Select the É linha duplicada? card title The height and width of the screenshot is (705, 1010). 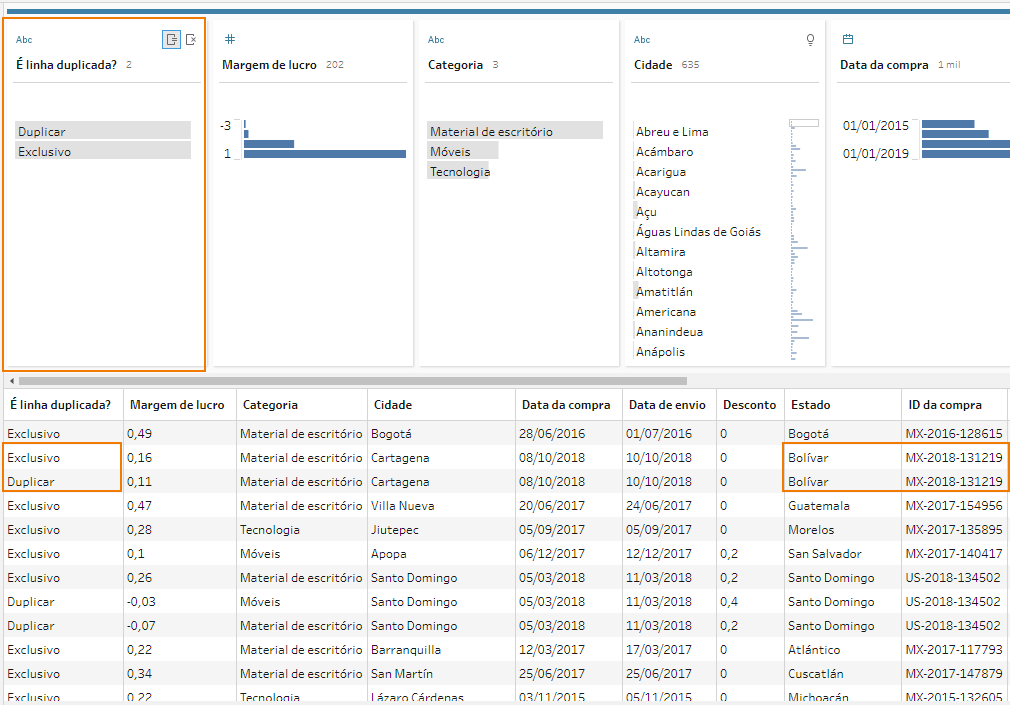point(66,64)
